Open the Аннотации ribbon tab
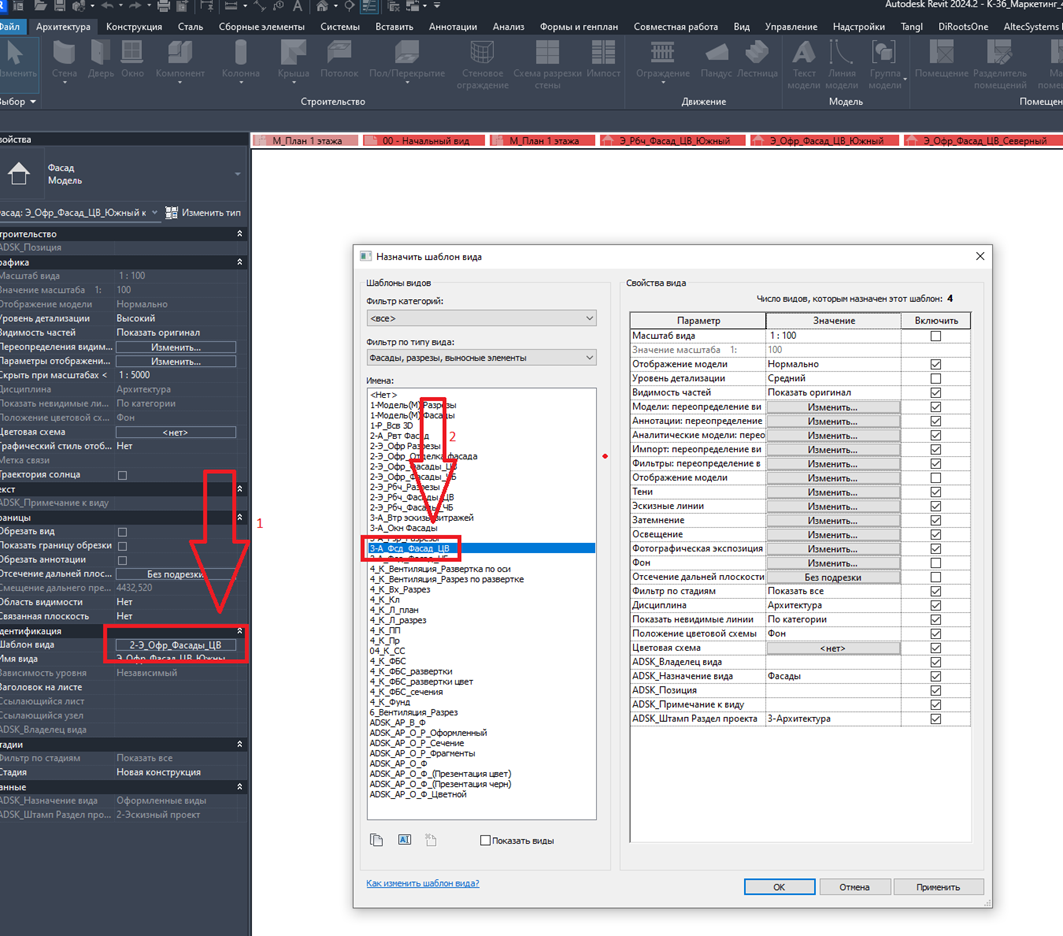1063x936 pixels. click(453, 26)
